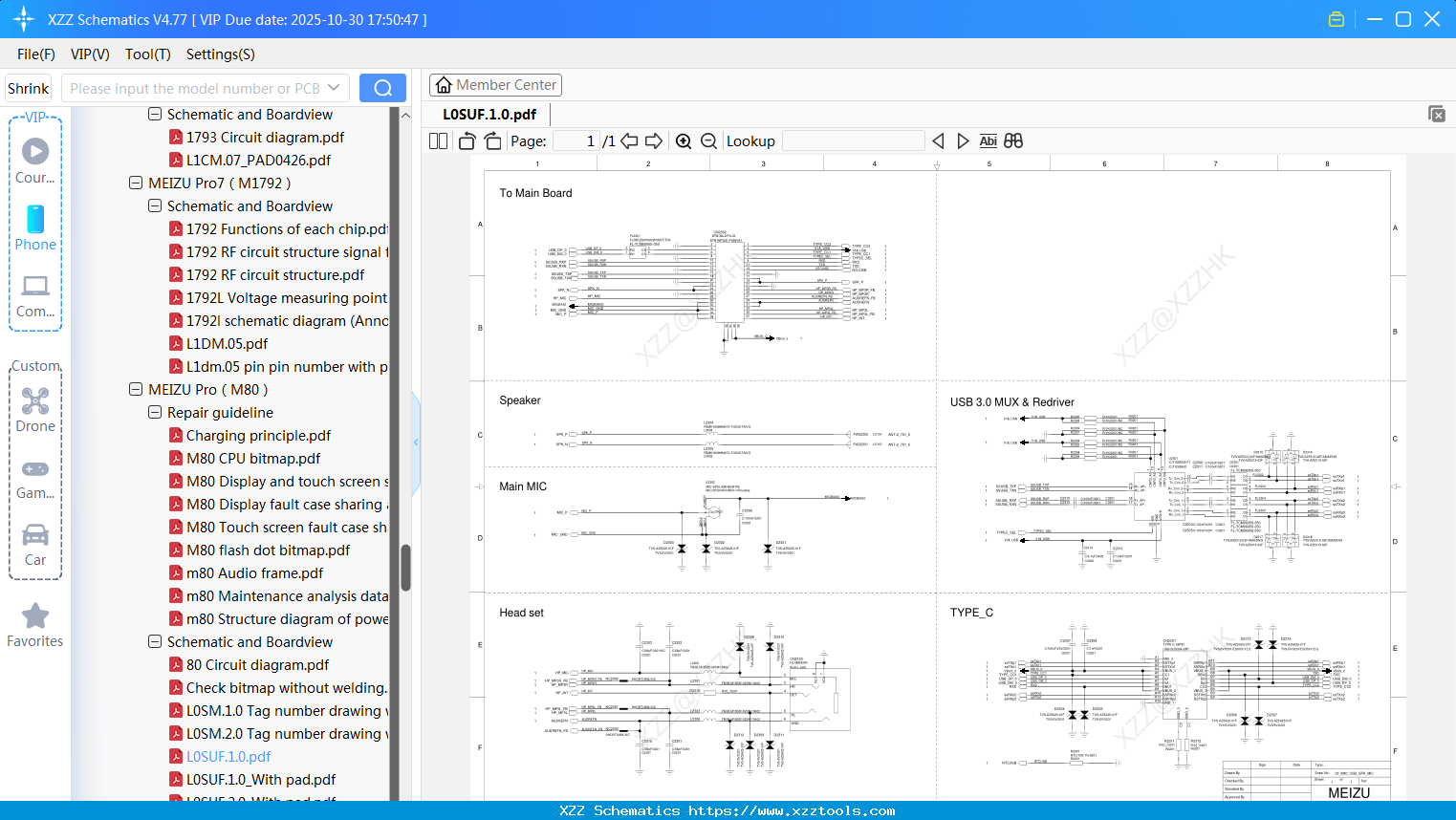1456x820 pixels.
Task: Open M80 flash dot bitmap.pdf
Action: pyautogui.click(x=268, y=550)
